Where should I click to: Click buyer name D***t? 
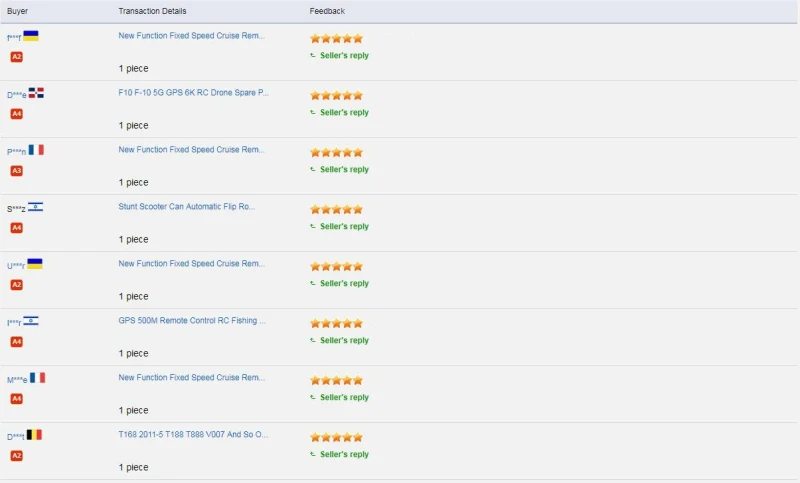(x=16, y=437)
